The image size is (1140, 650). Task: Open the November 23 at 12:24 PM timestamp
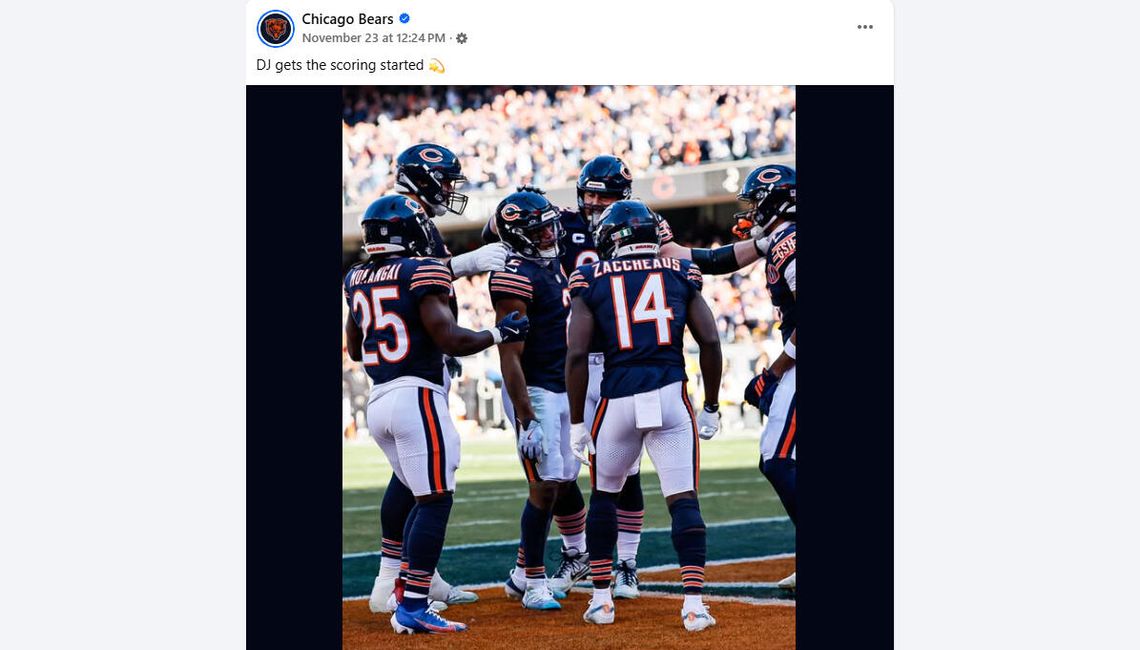374,38
